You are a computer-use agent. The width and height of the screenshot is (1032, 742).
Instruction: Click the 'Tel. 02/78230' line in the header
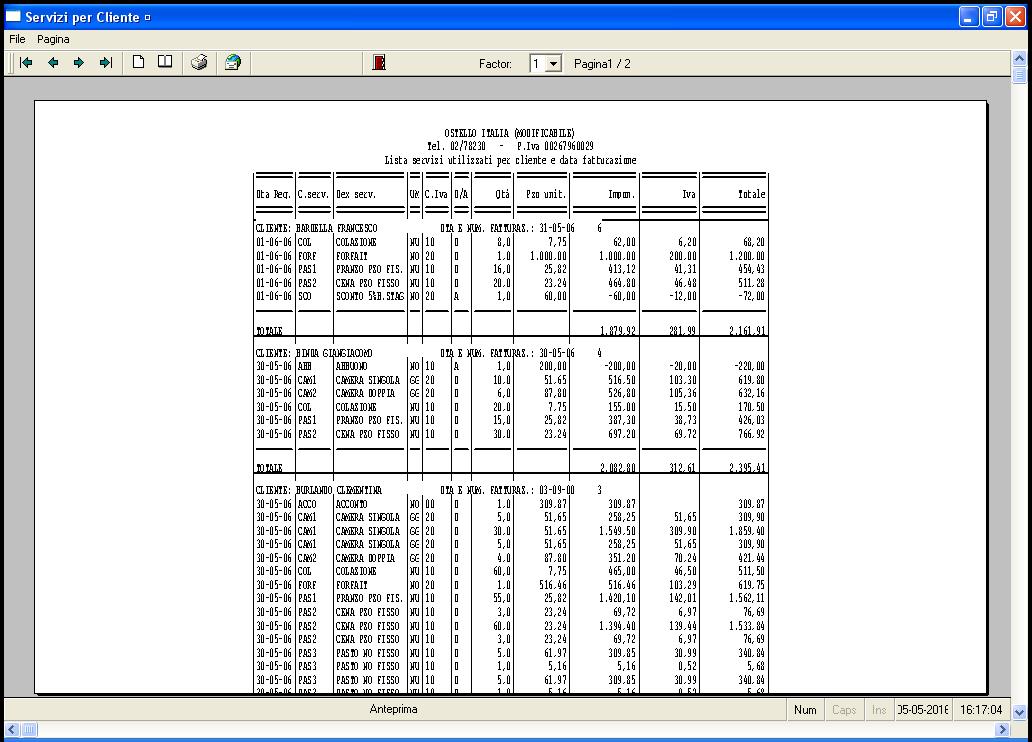pos(456,146)
